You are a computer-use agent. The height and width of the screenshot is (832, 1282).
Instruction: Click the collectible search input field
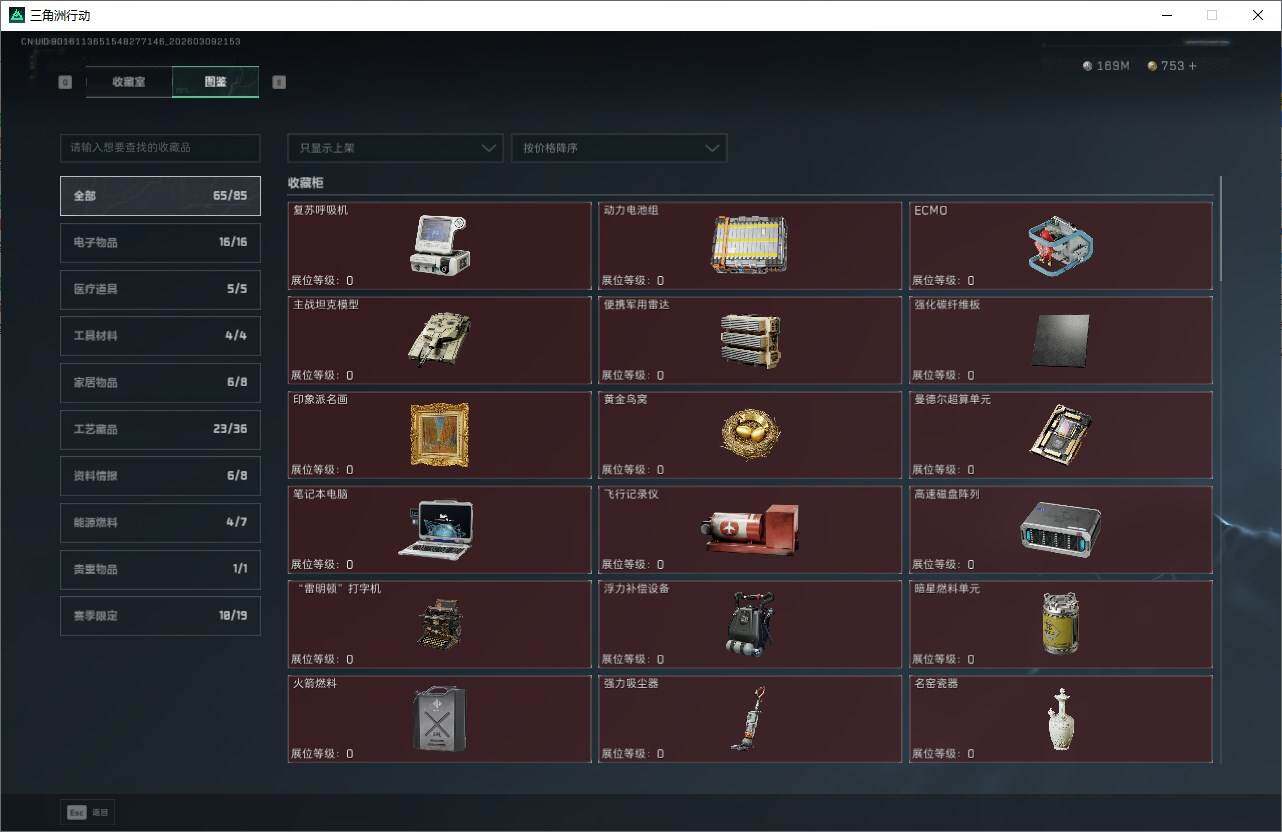pyautogui.click(x=160, y=147)
